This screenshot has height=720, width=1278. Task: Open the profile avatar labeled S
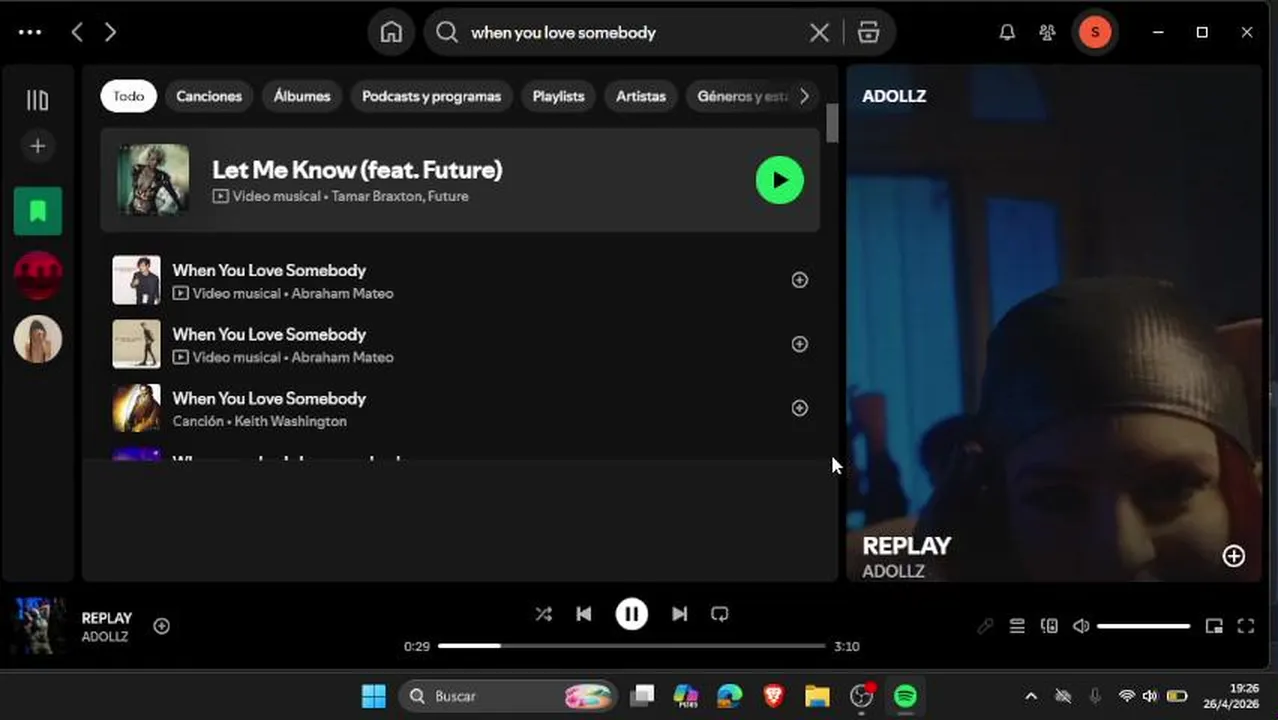point(1095,32)
